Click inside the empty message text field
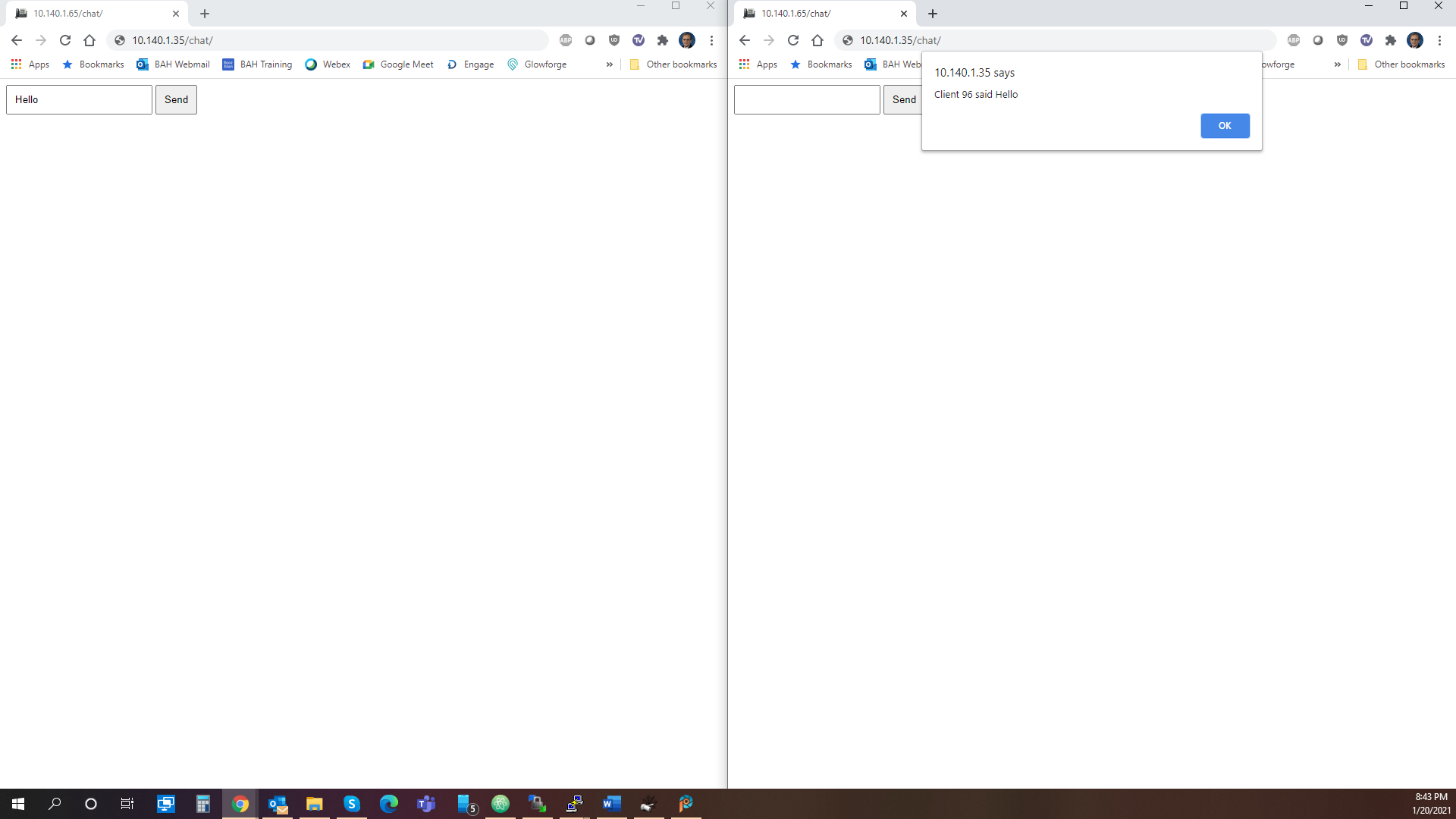 tap(807, 99)
